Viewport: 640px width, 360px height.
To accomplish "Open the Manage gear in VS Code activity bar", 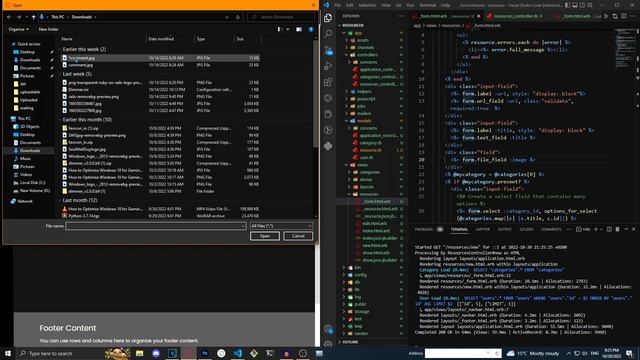I will pos(328,344).
